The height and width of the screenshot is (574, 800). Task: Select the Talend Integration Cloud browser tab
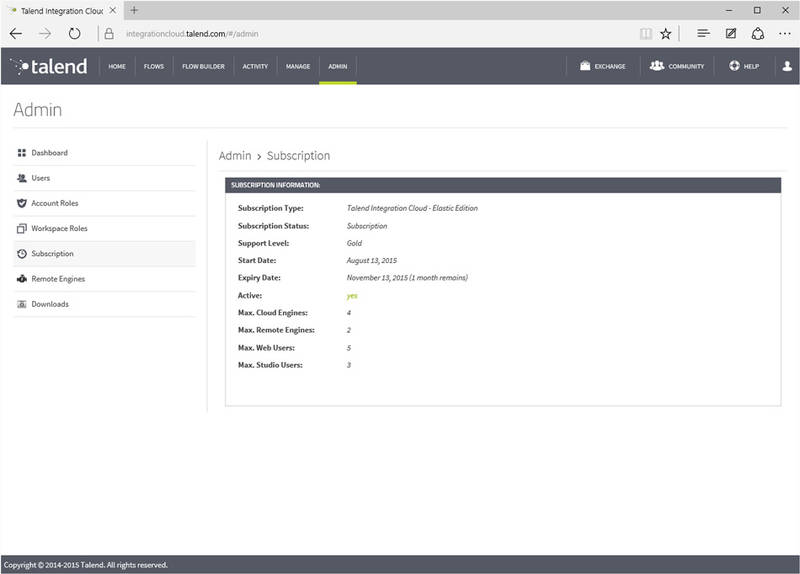61,10
